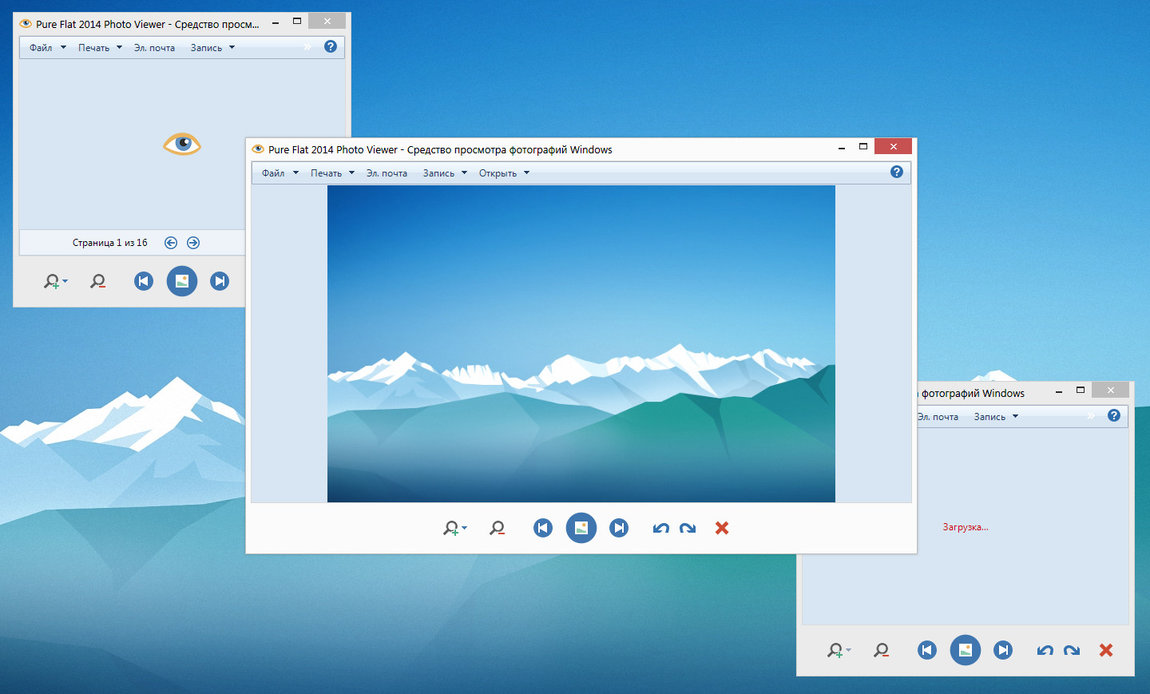Open Запись menu in top-left window
The height and width of the screenshot is (694, 1150).
coord(206,48)
